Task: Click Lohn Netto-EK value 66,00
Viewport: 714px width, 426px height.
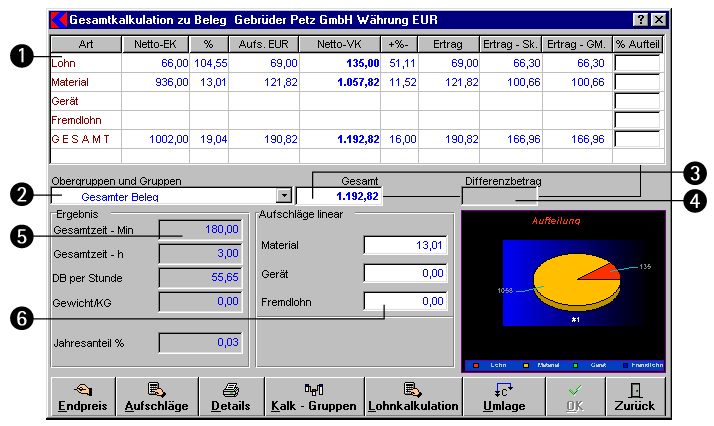Action: click(x=174, y=63)
